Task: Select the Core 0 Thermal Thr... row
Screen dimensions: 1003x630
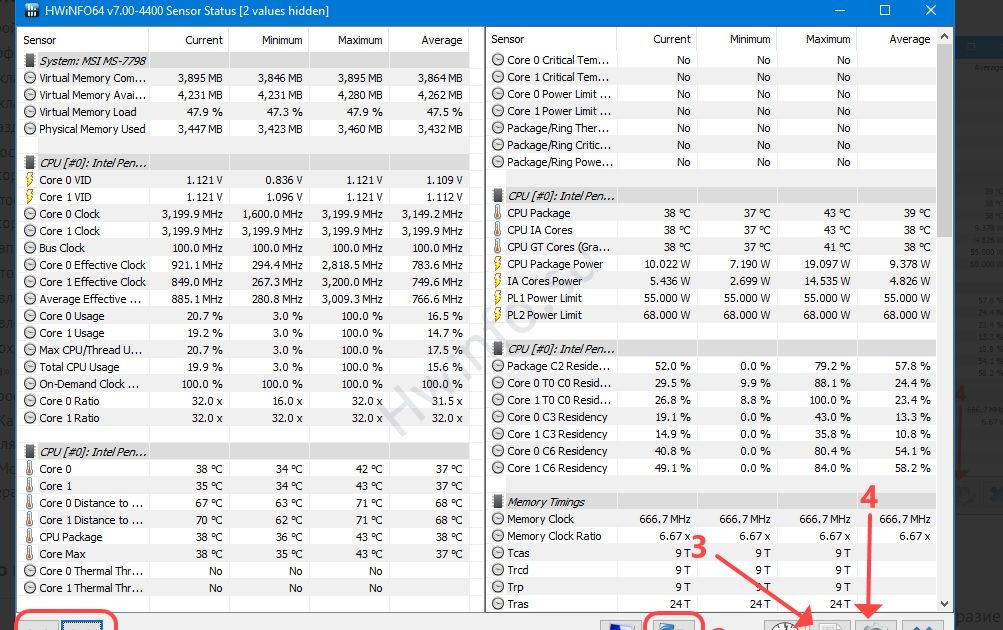Action: click(x=246, y=571)
